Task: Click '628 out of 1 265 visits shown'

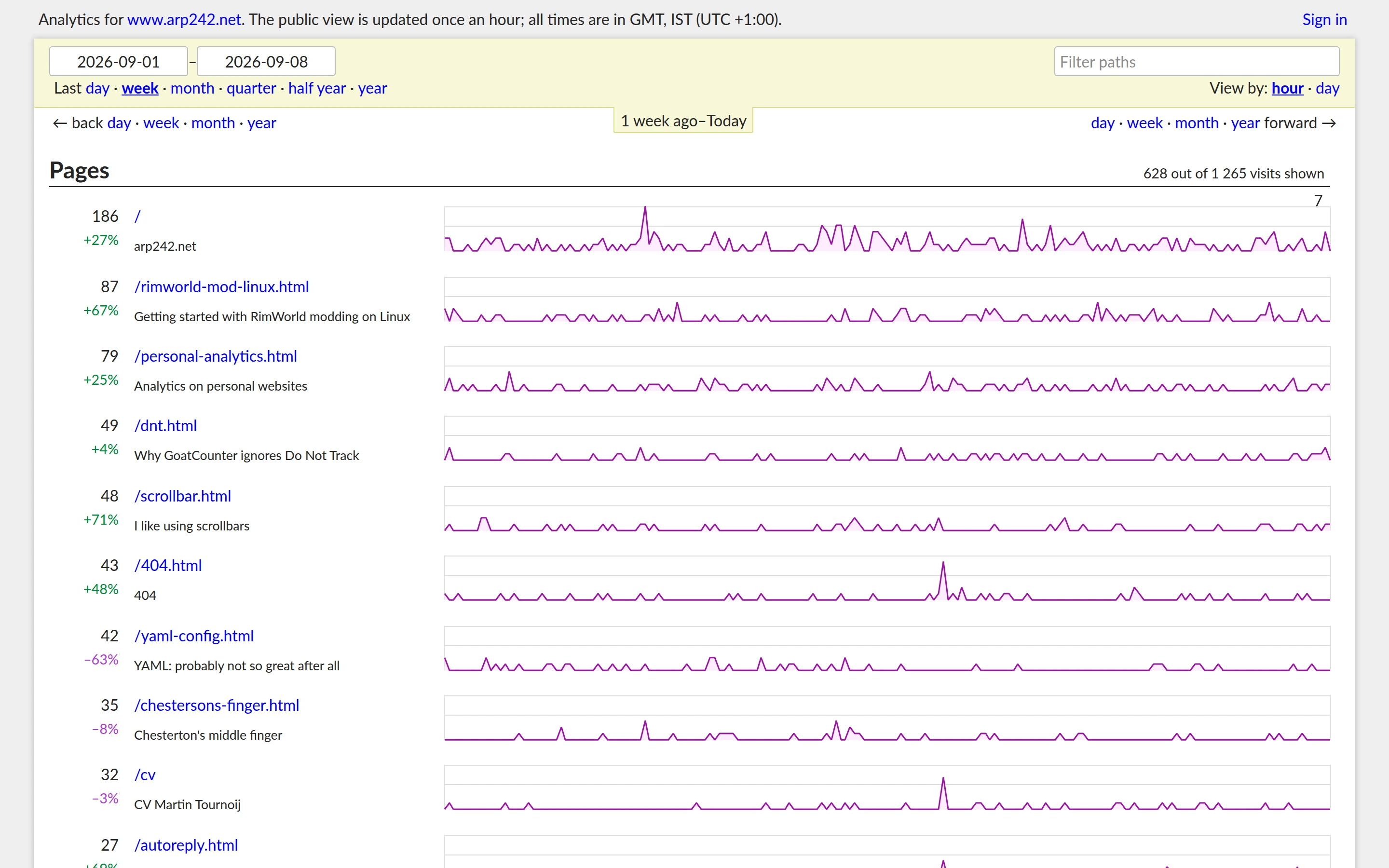Action: (x=1233, y=174)
